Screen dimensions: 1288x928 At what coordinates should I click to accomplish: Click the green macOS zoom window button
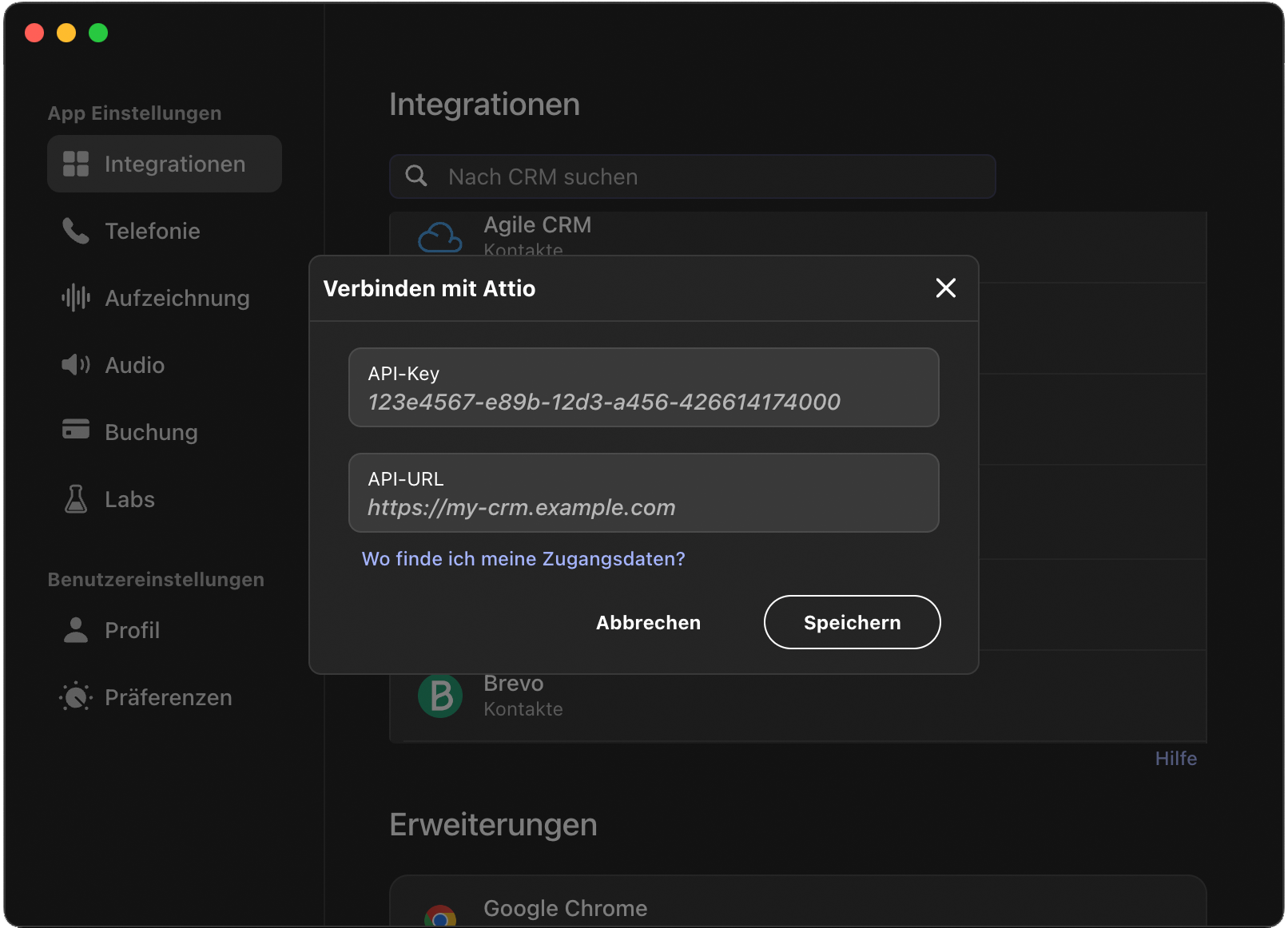(98, 33)
